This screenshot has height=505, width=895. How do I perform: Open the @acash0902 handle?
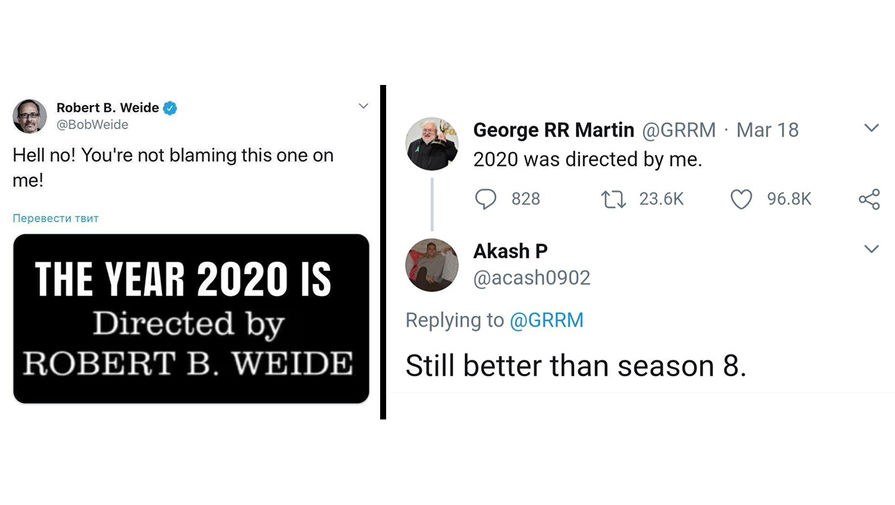click(x=531, y=278)
